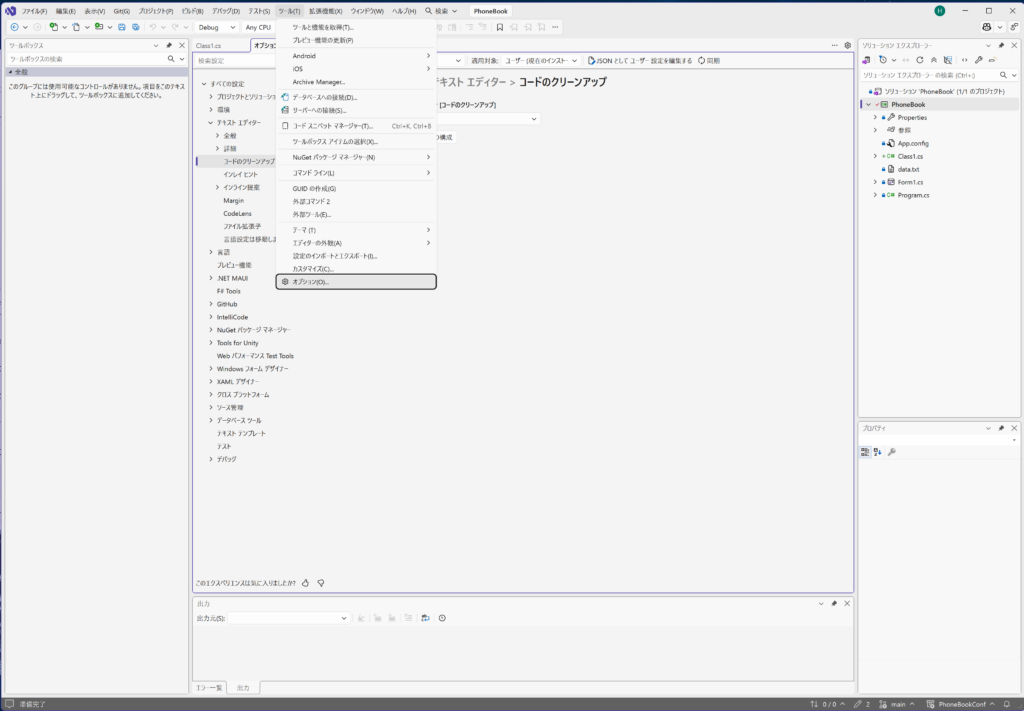Image resolution: width=1024 pixels, height=711 pixels.
Task: Toggle categorized view in Properties panel
Action: pyautogui.click(x=865, y=452)
